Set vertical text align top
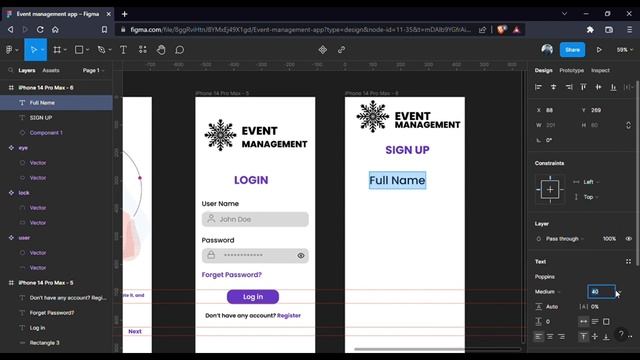The image size is (640, 360). click(x=583, y=337)
